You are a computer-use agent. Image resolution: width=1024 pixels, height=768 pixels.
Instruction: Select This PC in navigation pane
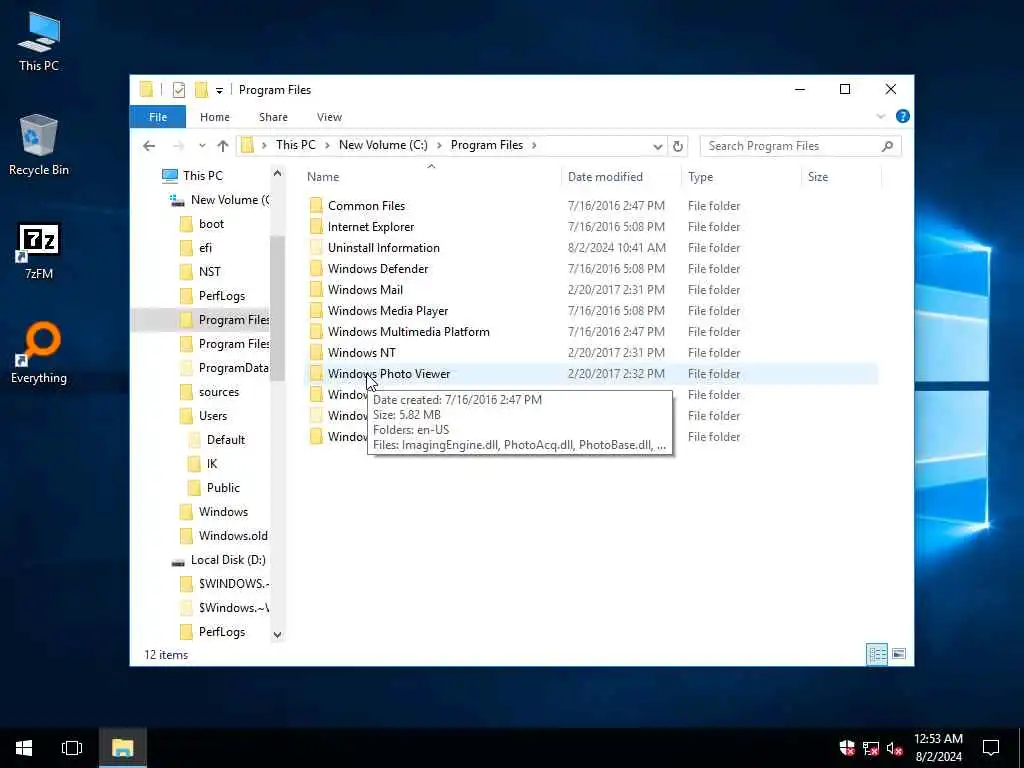click(202, 176)
